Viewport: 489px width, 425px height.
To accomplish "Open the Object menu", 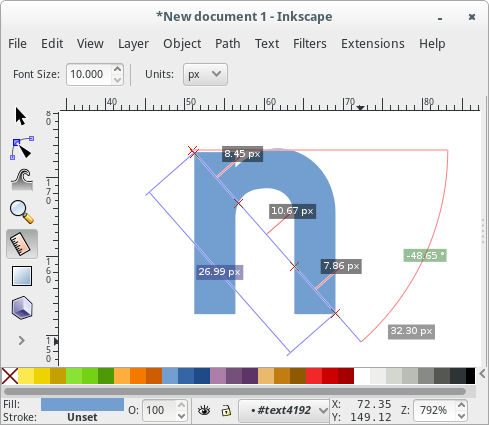I will 182,44.
